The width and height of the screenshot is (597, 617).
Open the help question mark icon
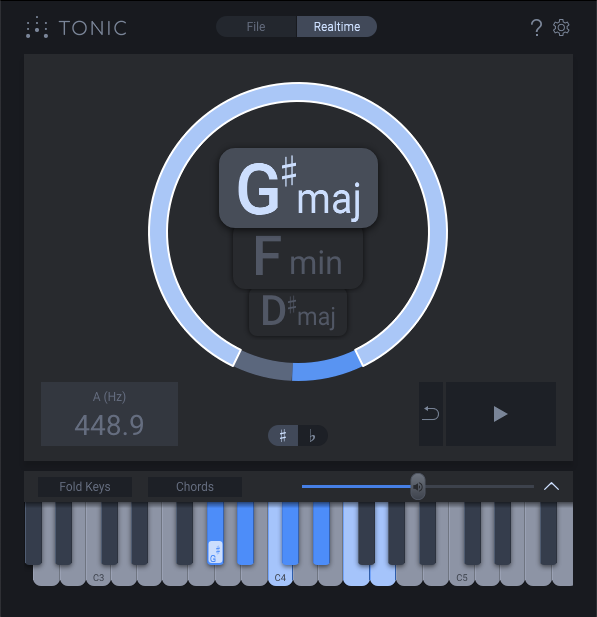click(536, 28)
